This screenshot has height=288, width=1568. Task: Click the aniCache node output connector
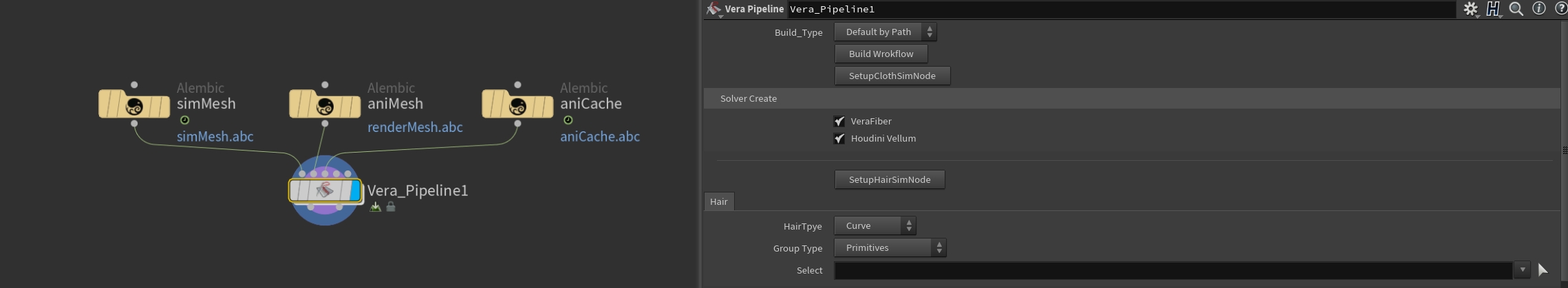click(517, 124)
